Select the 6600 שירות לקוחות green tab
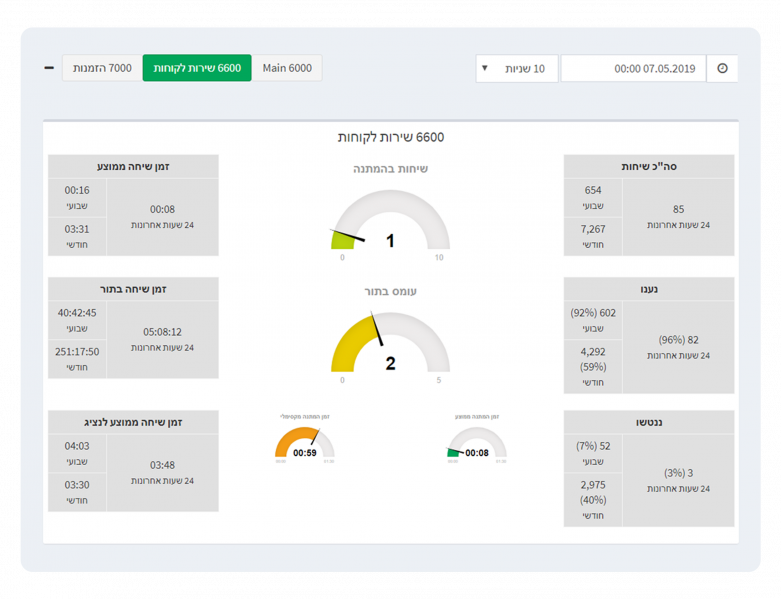The height and width of the screenshot is (599, 781). pyautogui.click(x=197, y=68)
